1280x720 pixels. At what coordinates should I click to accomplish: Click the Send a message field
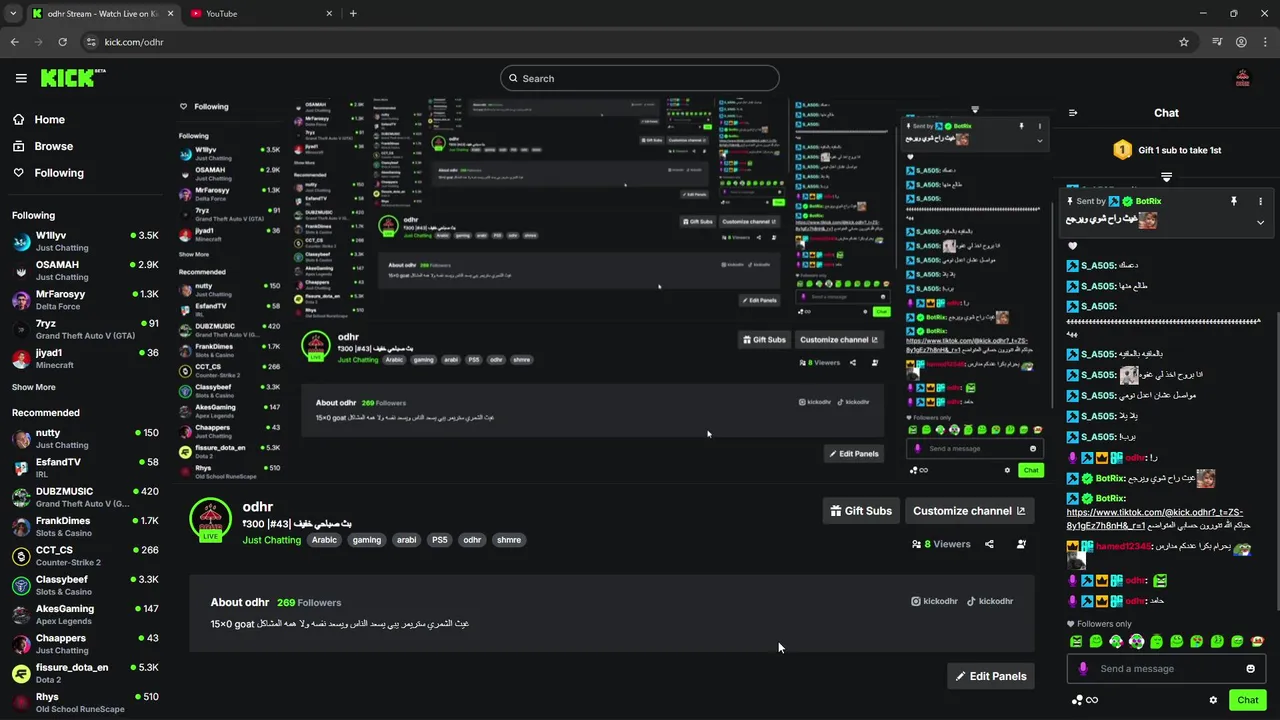(1168, 669)
